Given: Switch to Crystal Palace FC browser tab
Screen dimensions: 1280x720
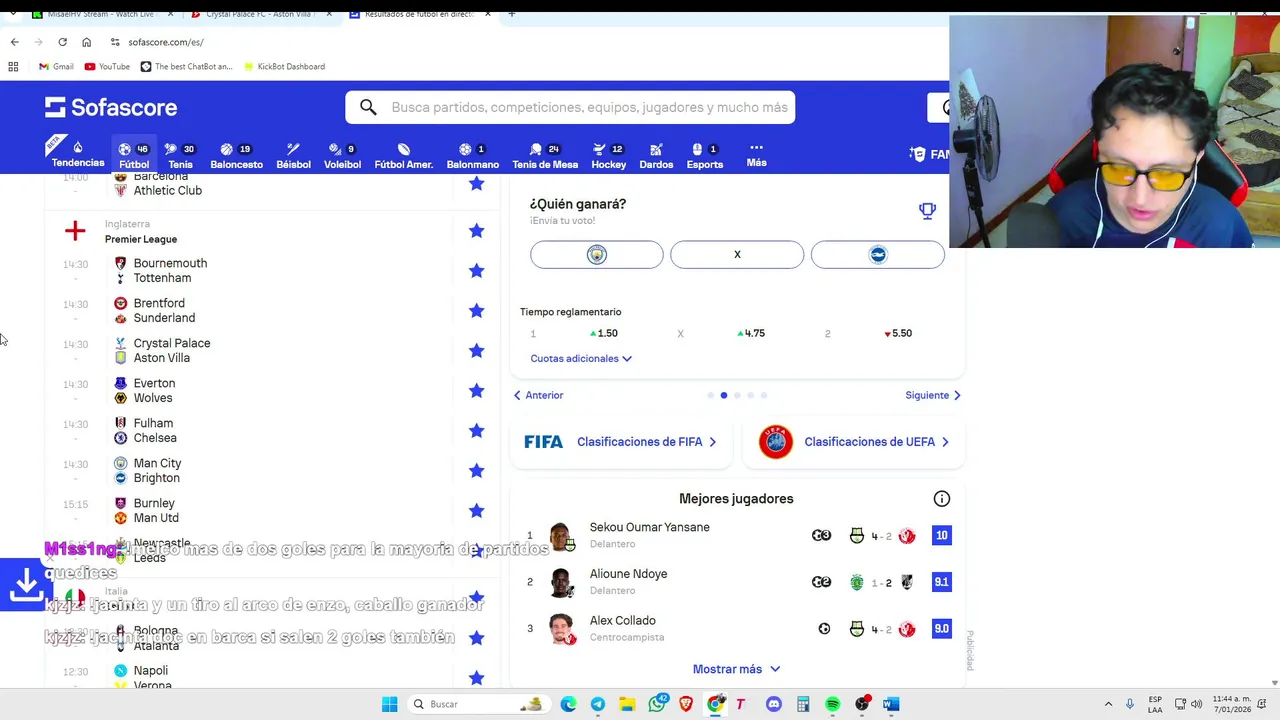Looking at the screenshot, I should coord(259,14).
